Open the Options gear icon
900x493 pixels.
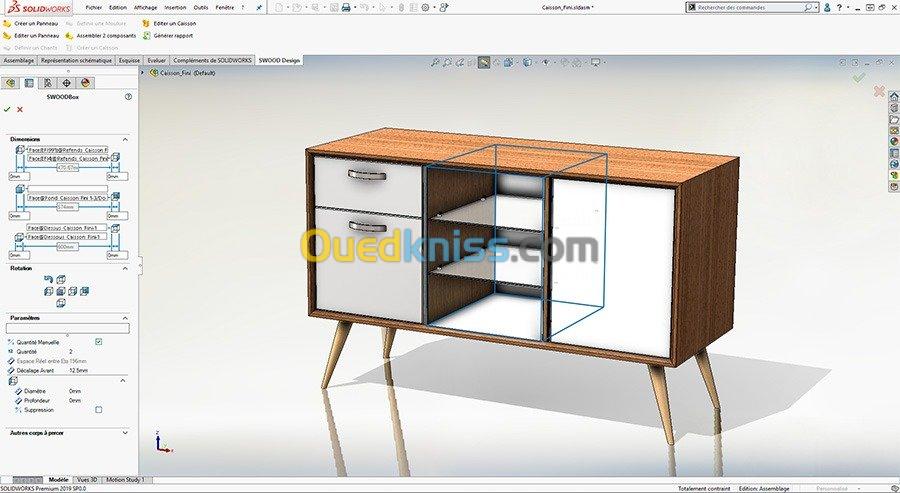426,7
